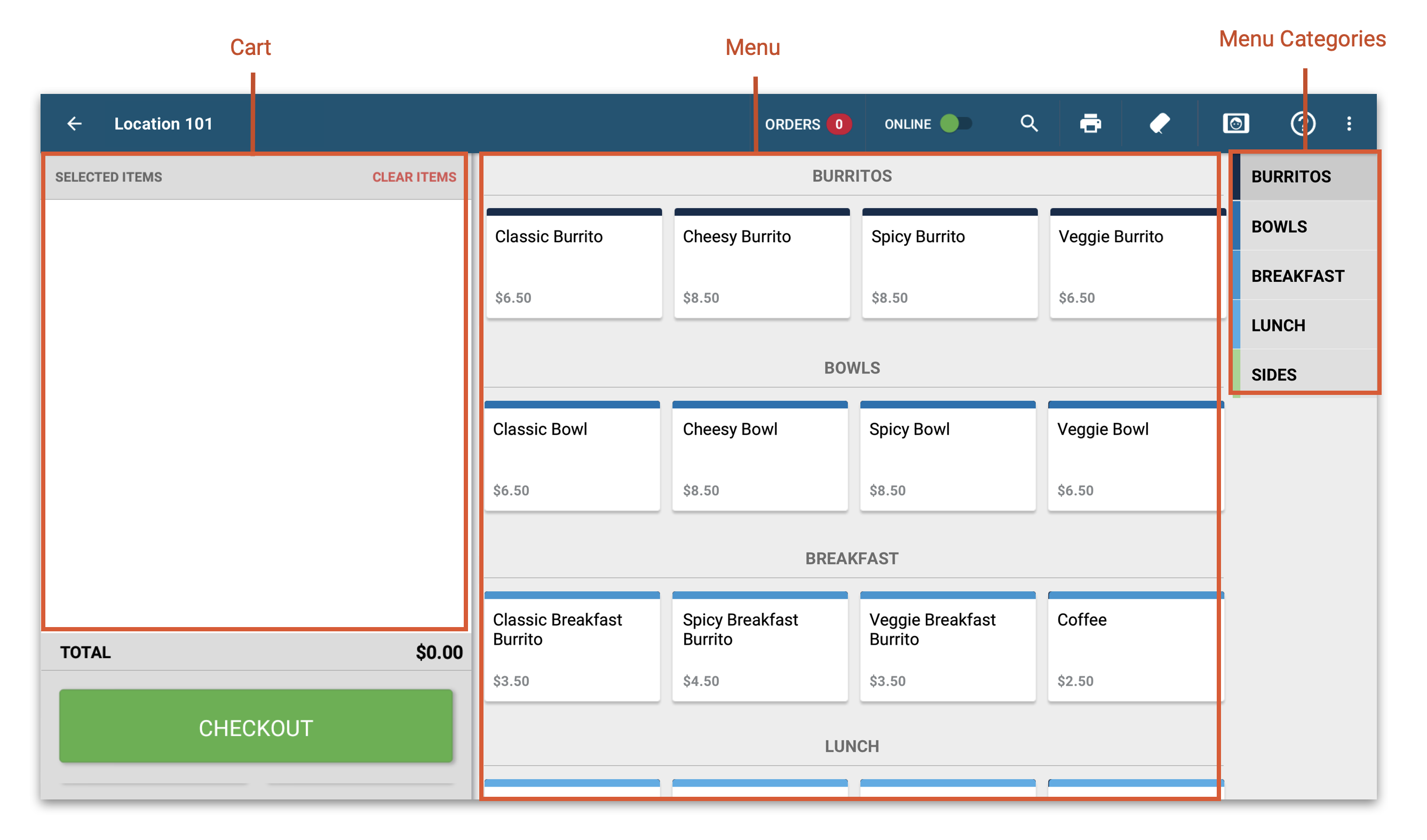
Task: Click the BREAKFAST section heading in menu
Action: tap(852, 559)
